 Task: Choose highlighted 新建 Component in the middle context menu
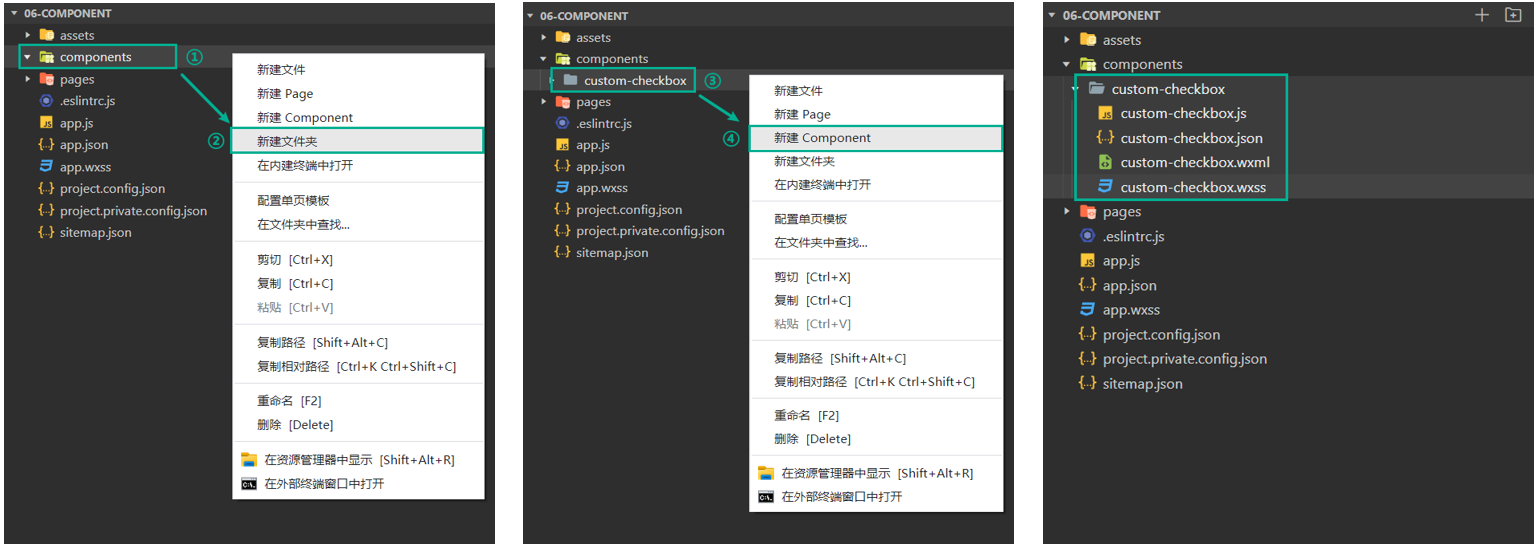pyautogui.click(x=822, y=138)
